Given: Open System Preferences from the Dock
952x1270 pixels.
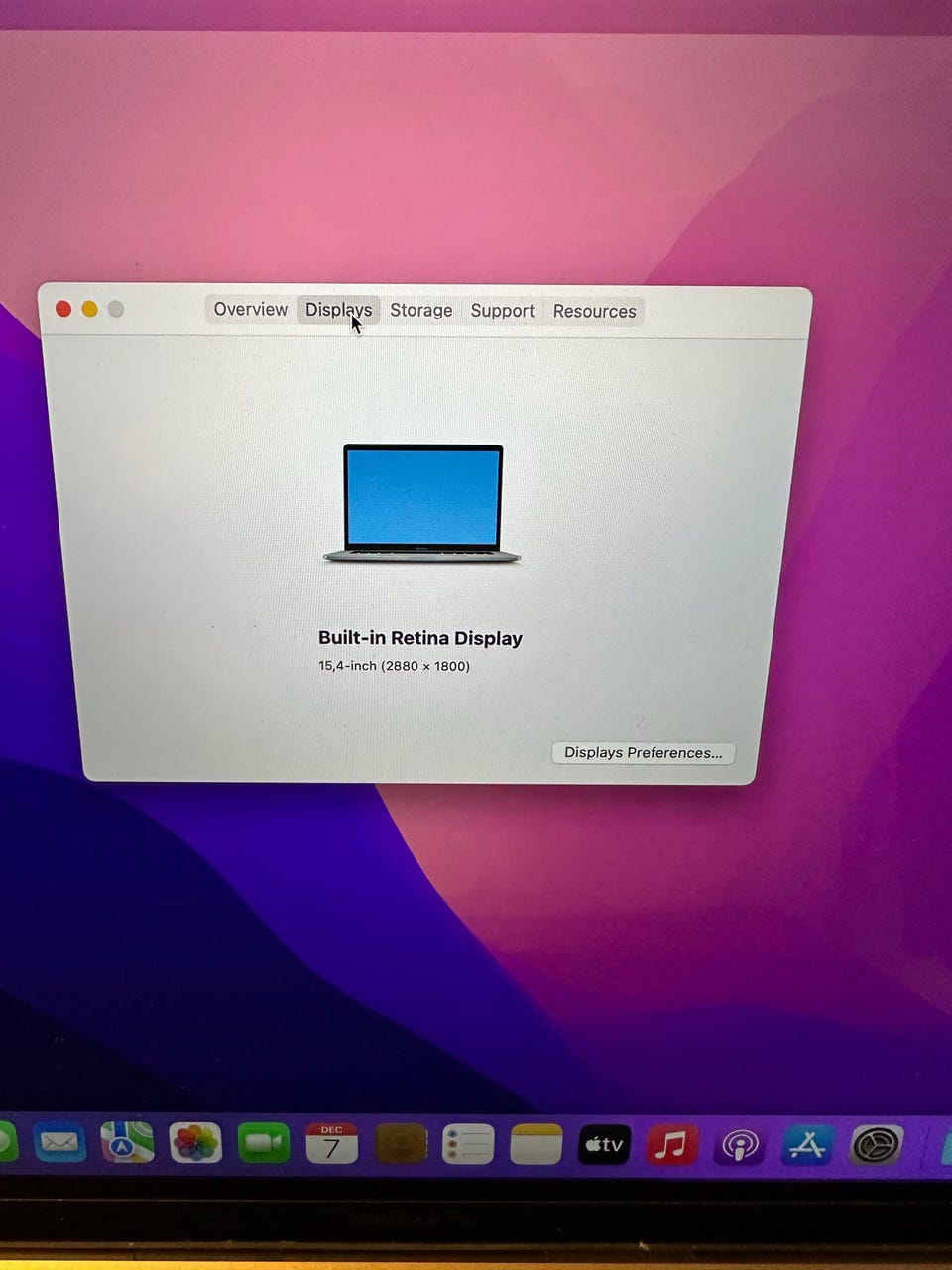Looking at the screenshot, I should pyautogui.click(x=877, y=1145).
